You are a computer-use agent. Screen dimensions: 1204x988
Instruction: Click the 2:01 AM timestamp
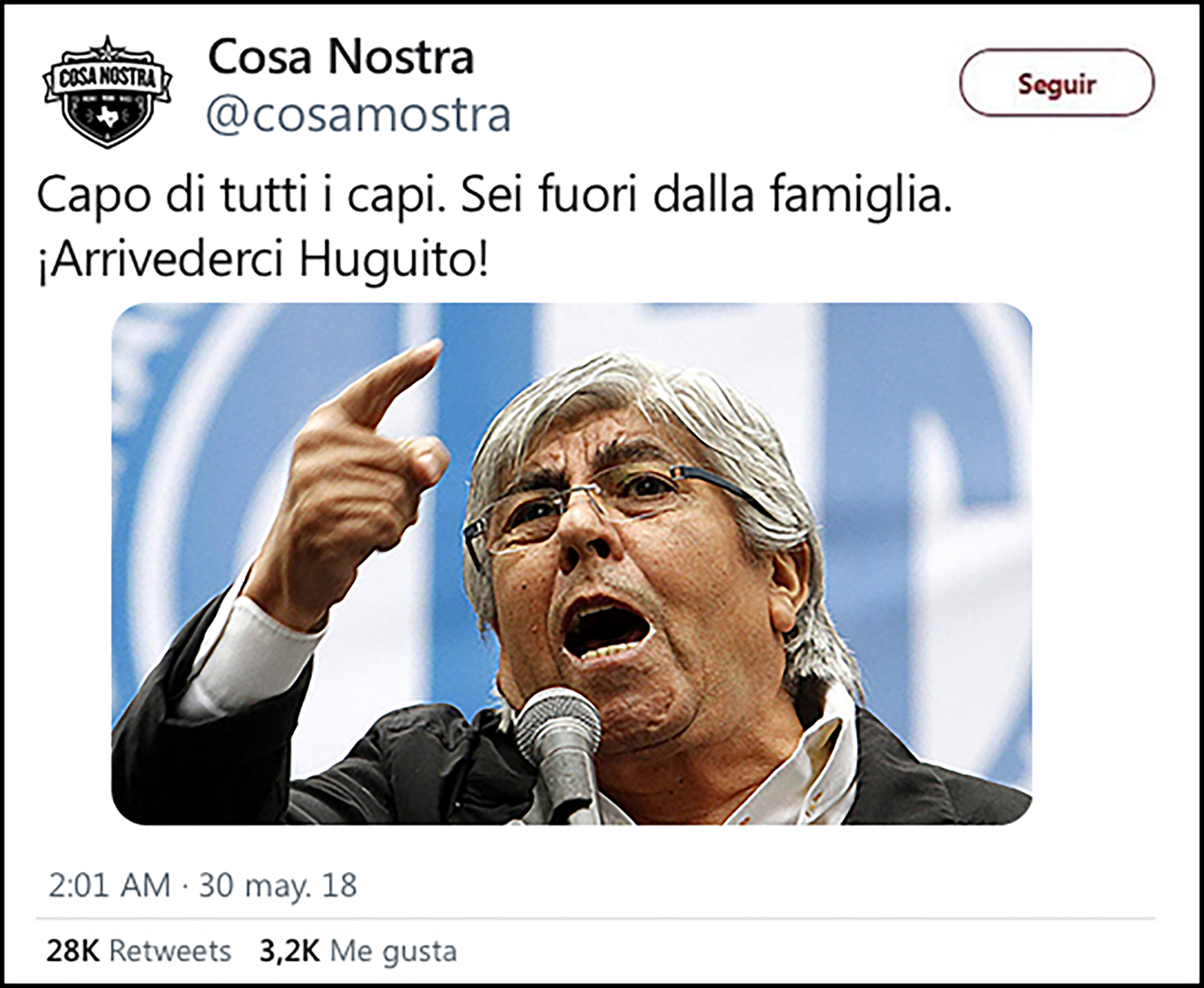109,885
